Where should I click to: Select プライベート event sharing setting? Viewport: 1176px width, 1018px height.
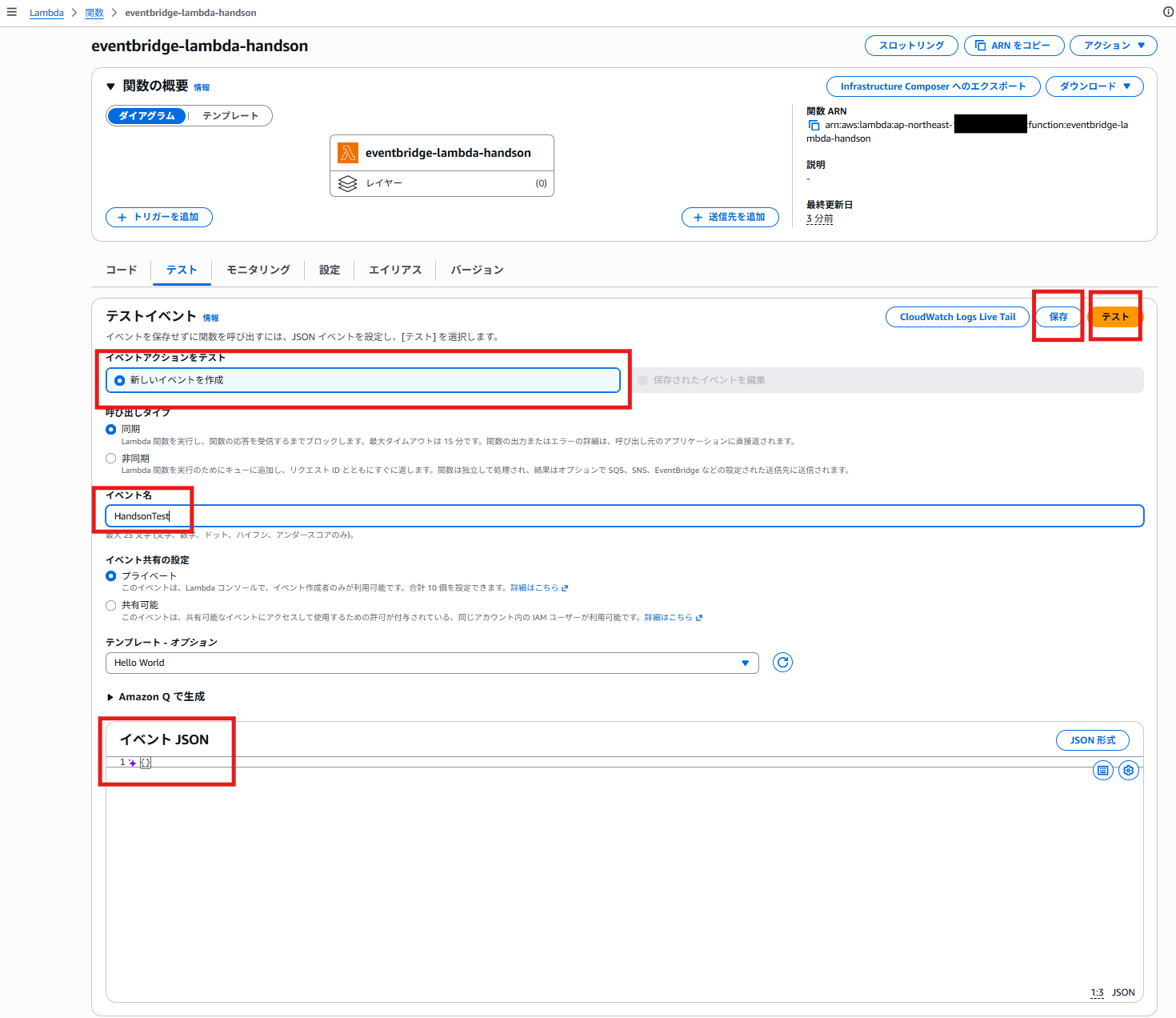click(111, 576)
